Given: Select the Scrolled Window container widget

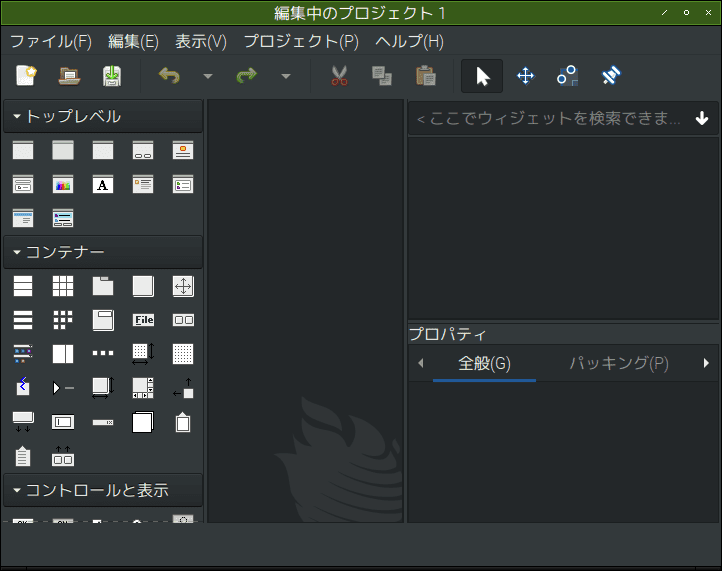Looking at the screenshot, I should coord(143,388).
